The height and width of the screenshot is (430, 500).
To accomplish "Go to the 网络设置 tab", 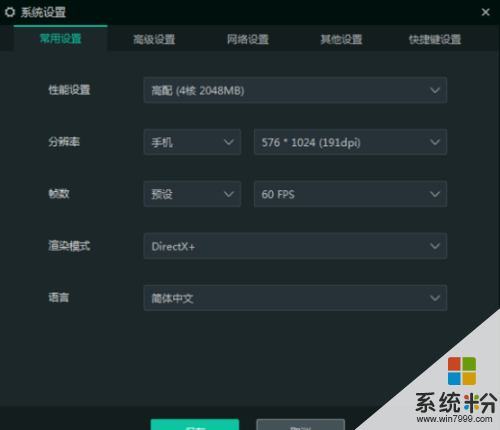I will coord(248,39).
